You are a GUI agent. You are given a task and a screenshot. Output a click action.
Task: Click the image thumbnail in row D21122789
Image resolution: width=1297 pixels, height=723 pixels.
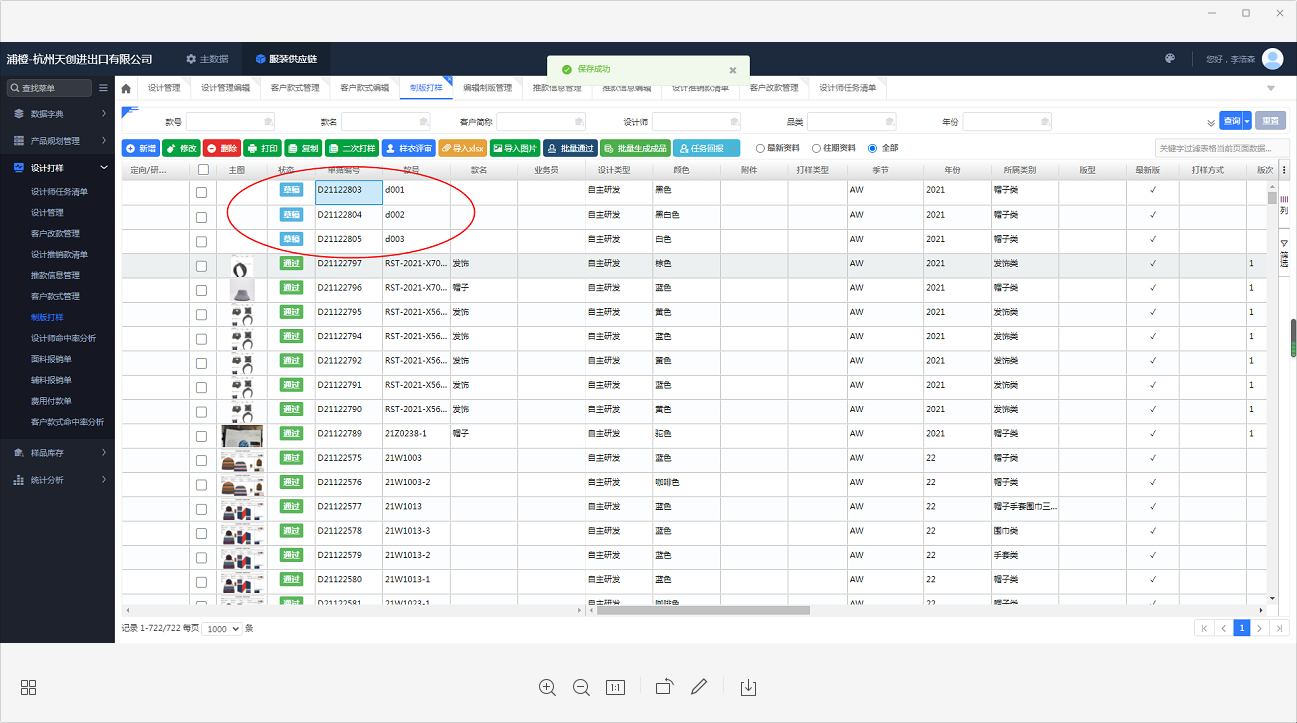[241, 436]
